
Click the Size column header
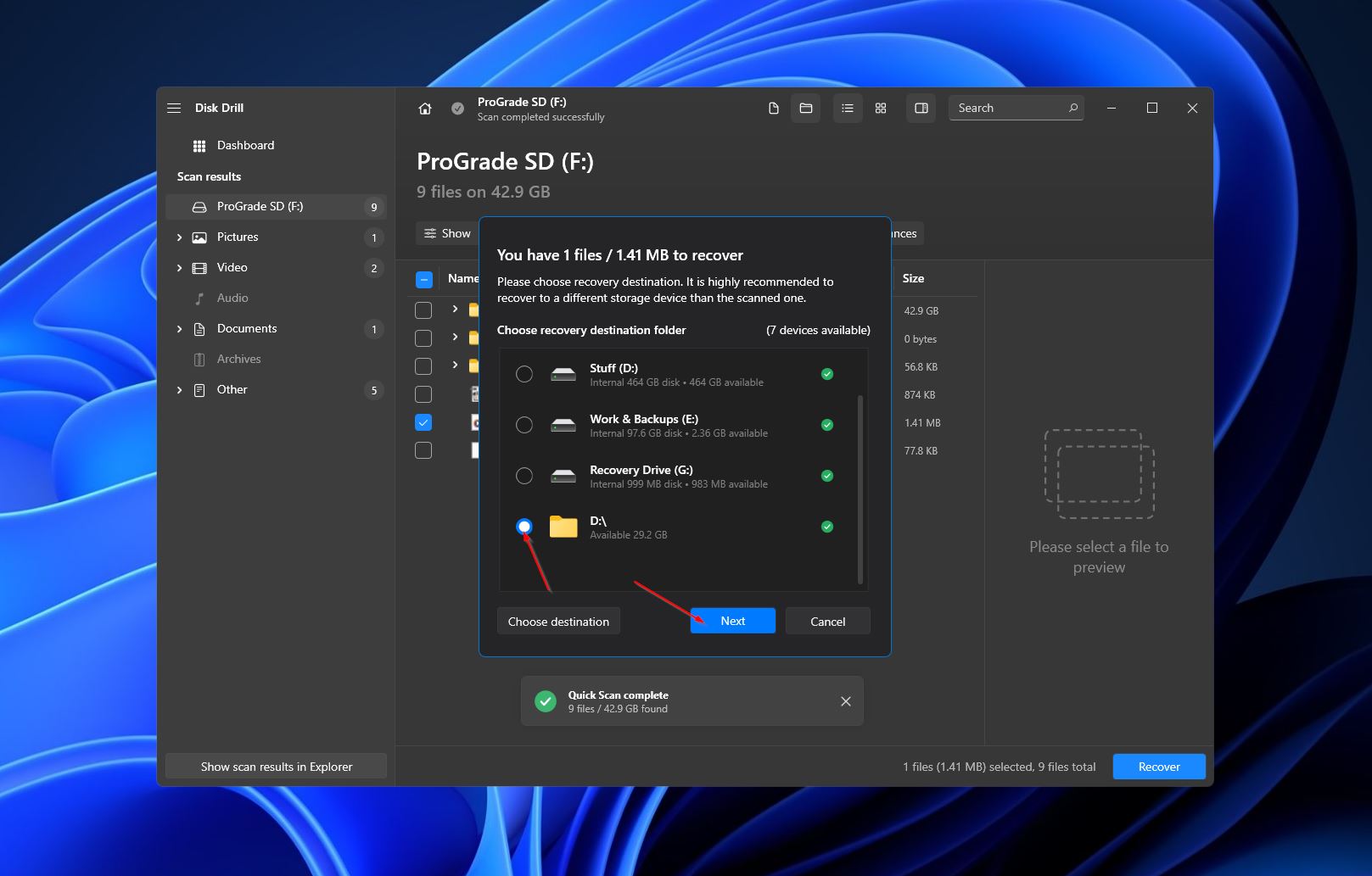click(x=913, y=278)
